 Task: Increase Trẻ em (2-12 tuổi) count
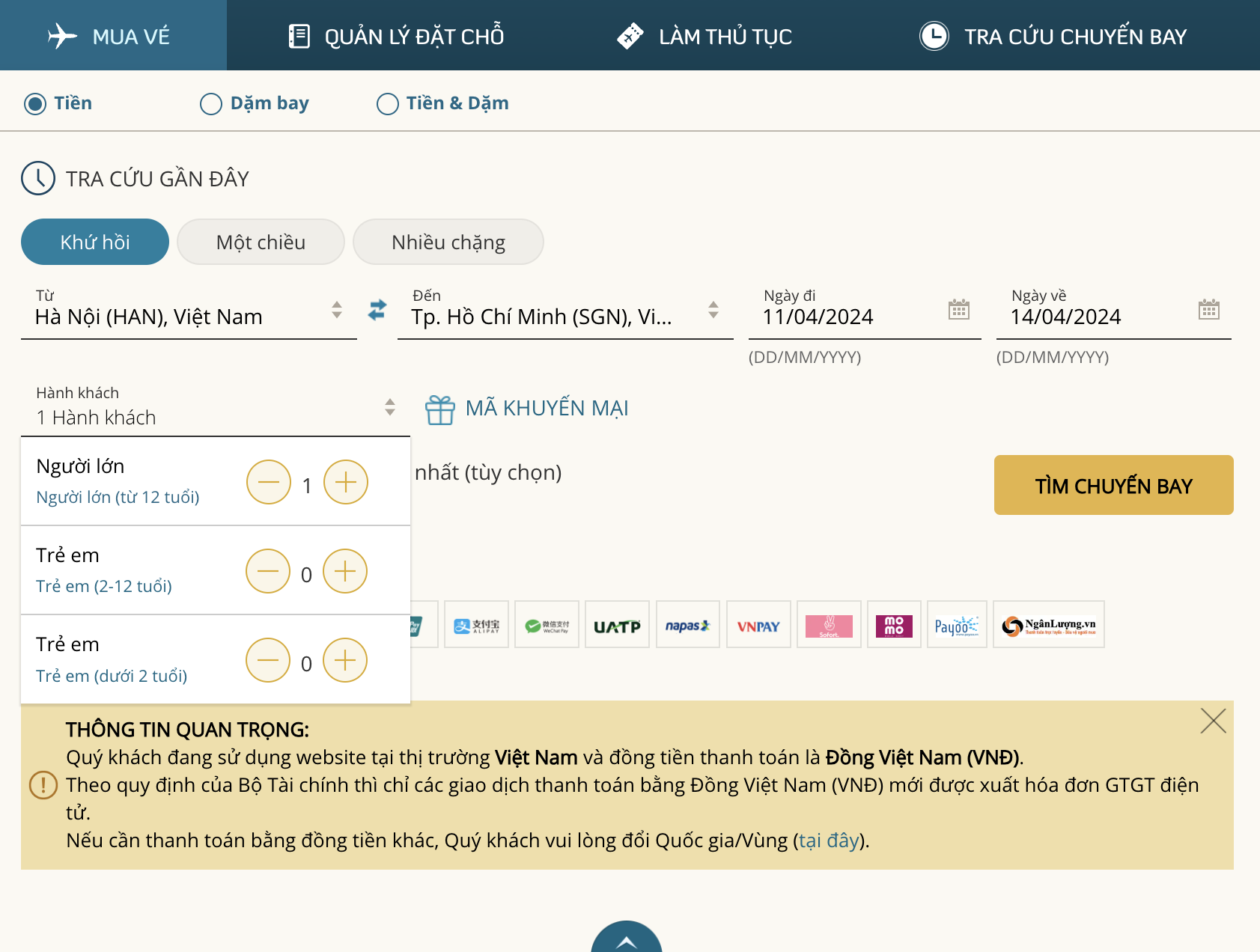pyautogui.click(x=345, y=571)
